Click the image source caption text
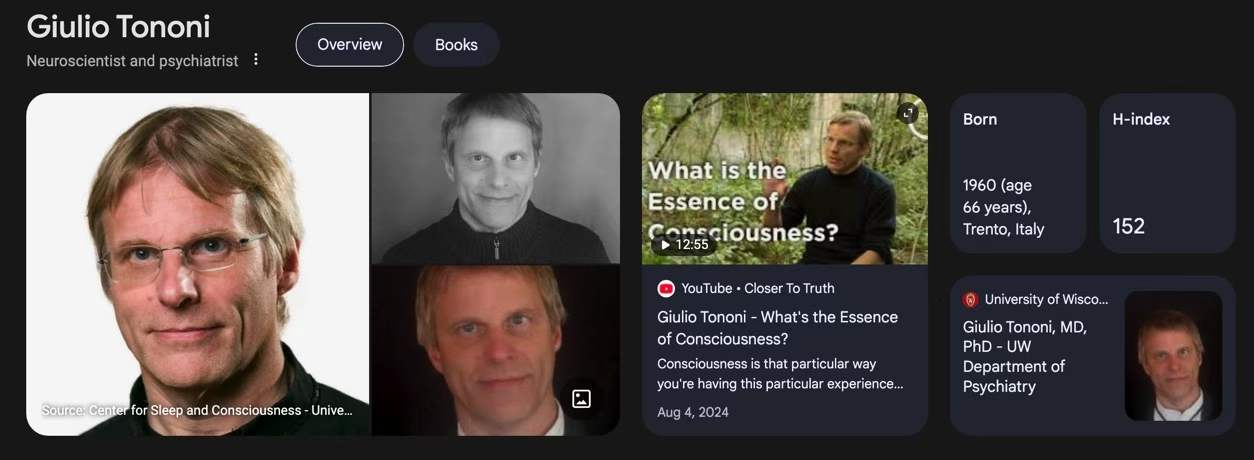1254x460 pixels. 197,410
